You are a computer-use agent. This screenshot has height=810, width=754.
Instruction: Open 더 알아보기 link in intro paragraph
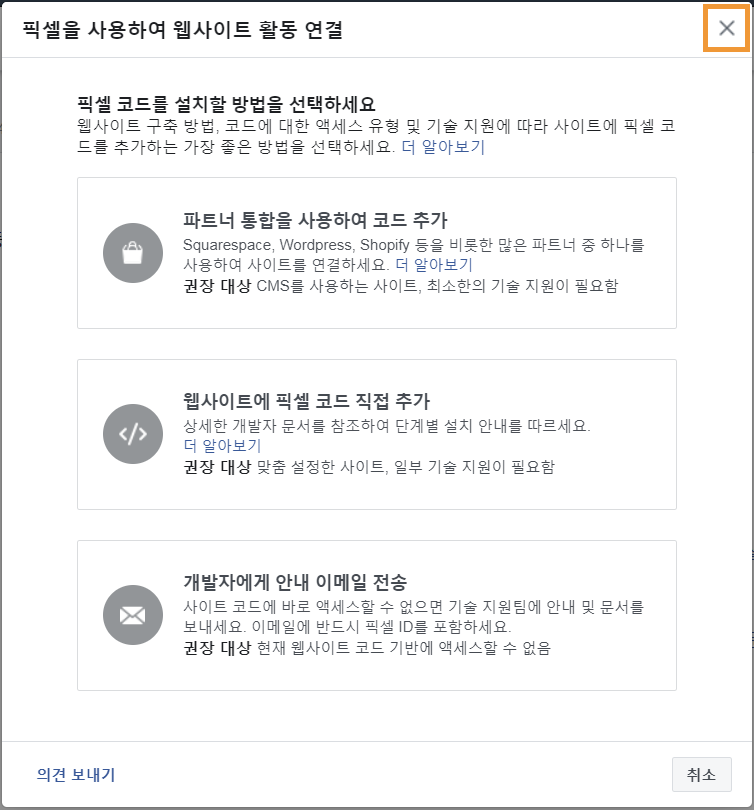point(443,147)
